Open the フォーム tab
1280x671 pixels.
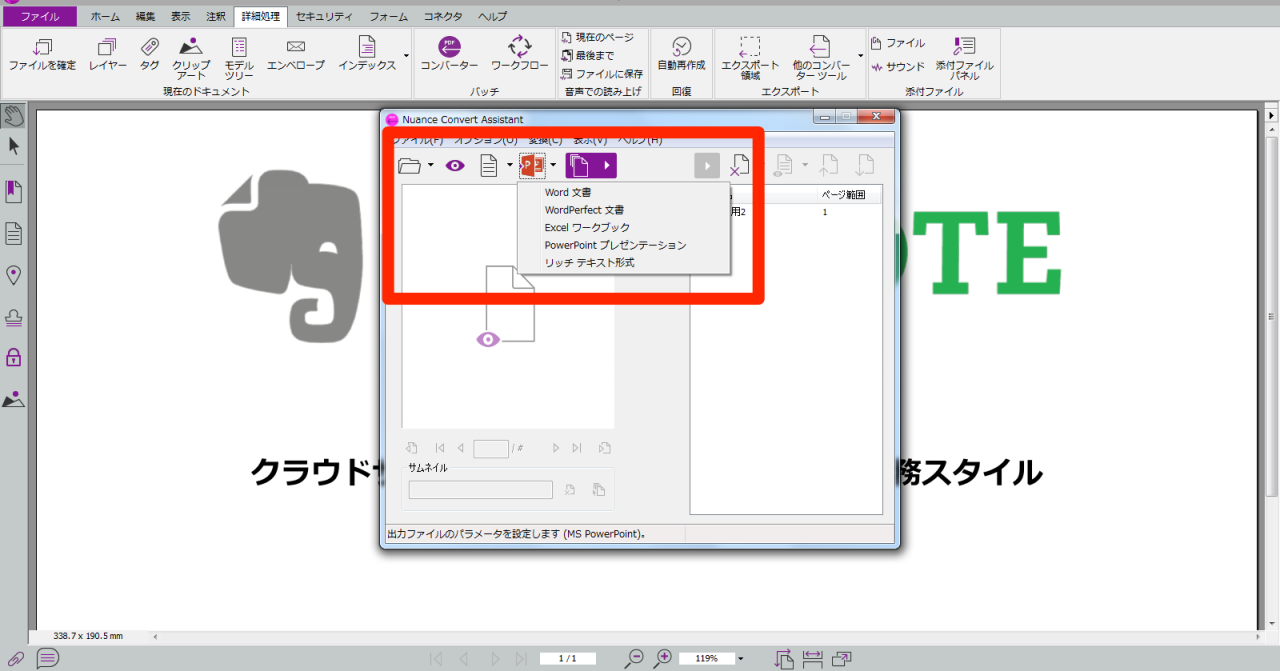[x=388, y=16]
